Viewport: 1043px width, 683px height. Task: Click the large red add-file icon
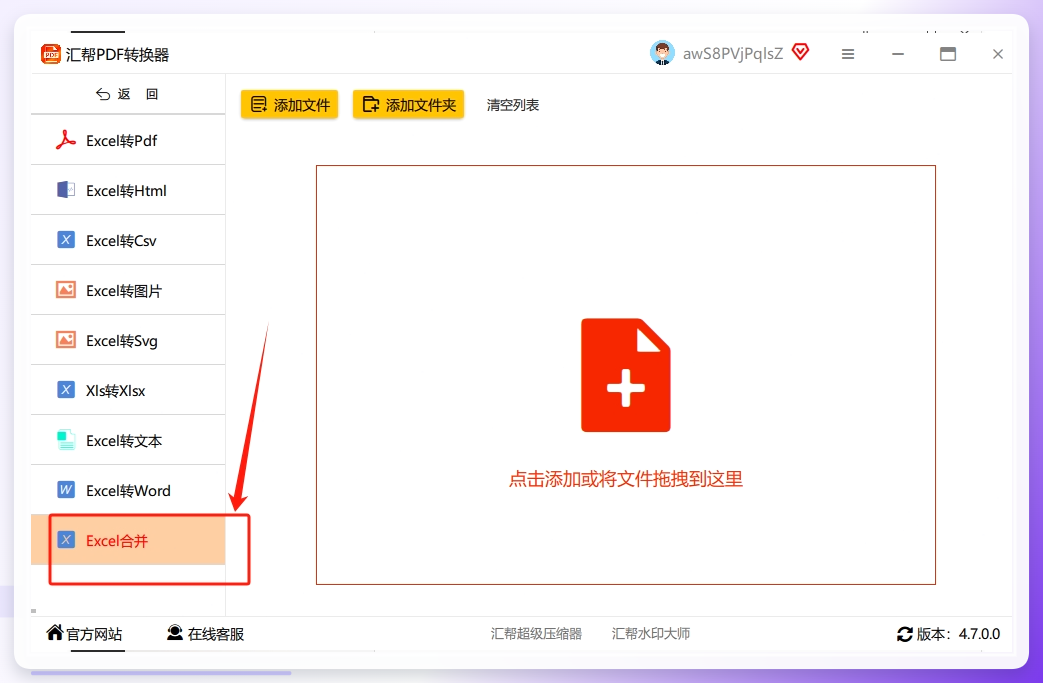point(625,375)
